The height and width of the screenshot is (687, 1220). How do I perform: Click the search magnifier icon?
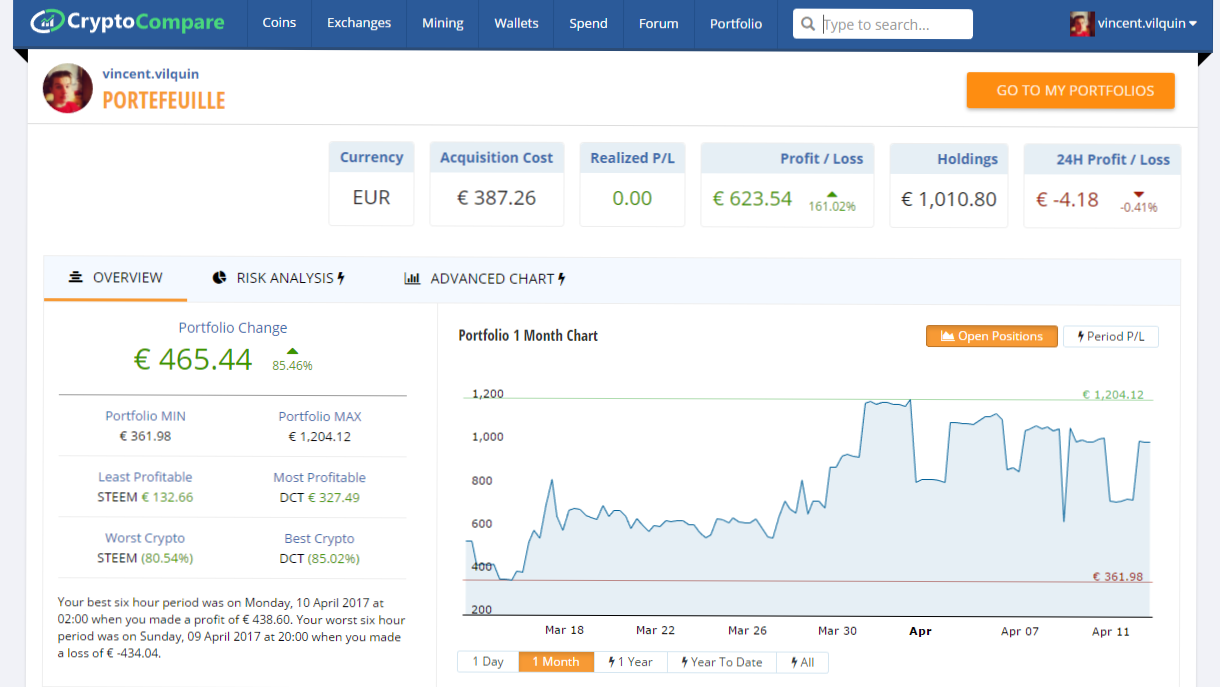pos(807,24)
